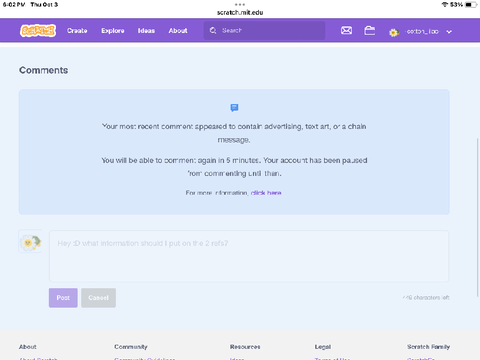Tap the battery indicator in status bar

[x=471, y=5]
